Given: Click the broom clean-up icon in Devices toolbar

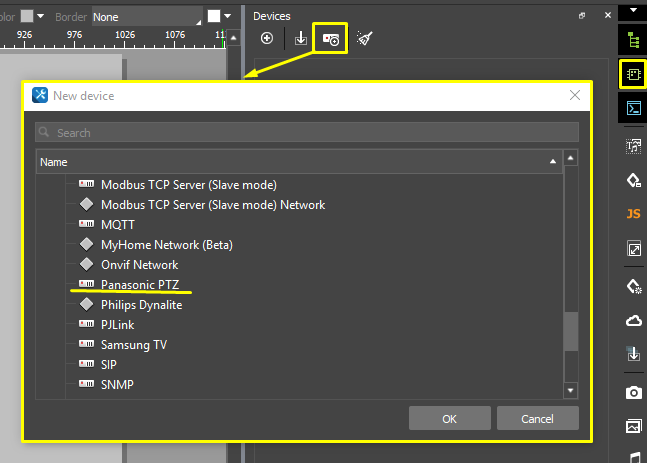Looking at the screenshot, I should click(365, 38).
